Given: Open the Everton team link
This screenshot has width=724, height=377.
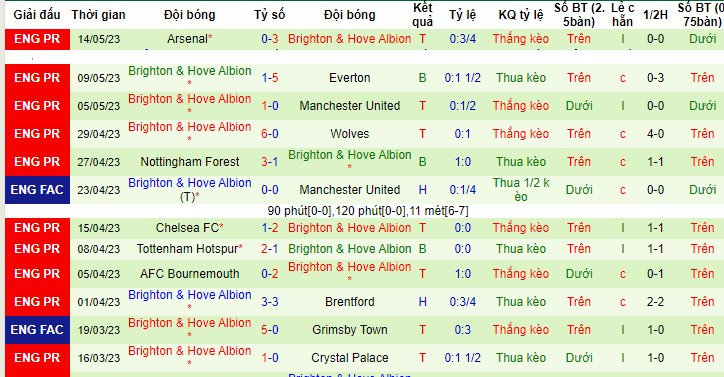Looking at the screenshot, I should tap(350, 78).
